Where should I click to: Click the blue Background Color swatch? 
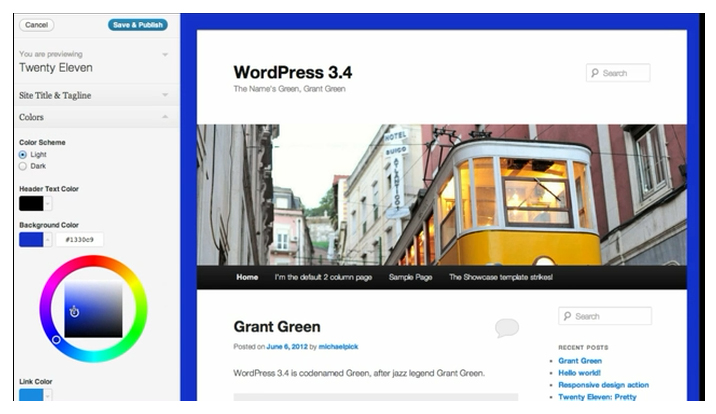31,240
